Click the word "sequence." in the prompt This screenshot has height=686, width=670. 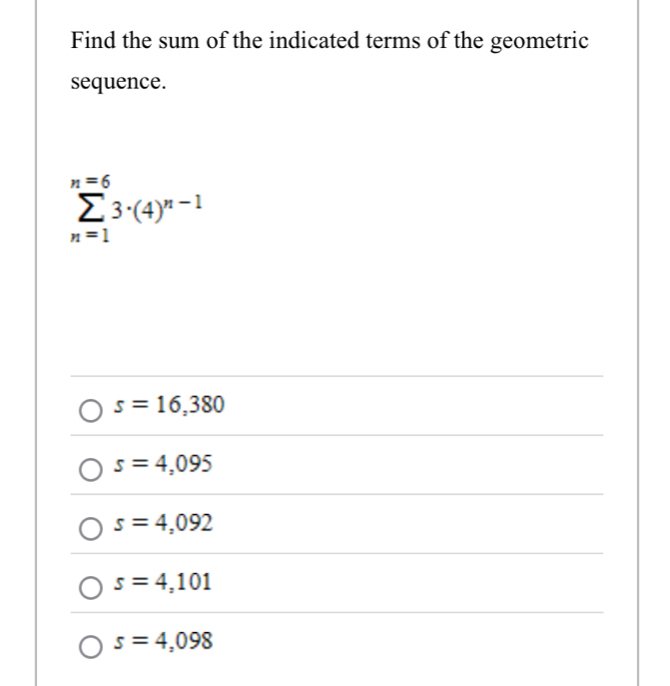[x=117, y=82]
